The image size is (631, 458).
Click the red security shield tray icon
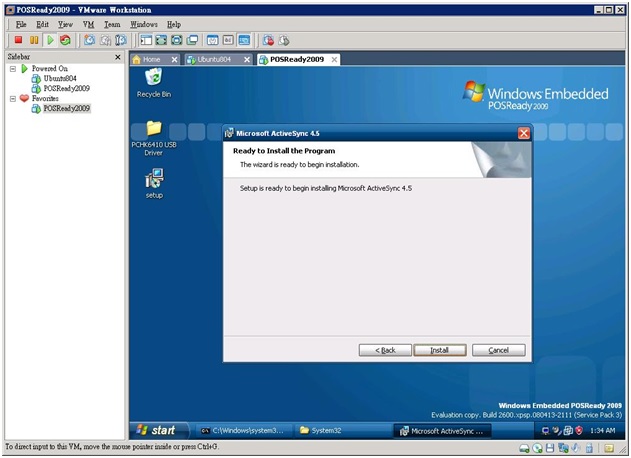click(x=579, y=431)
